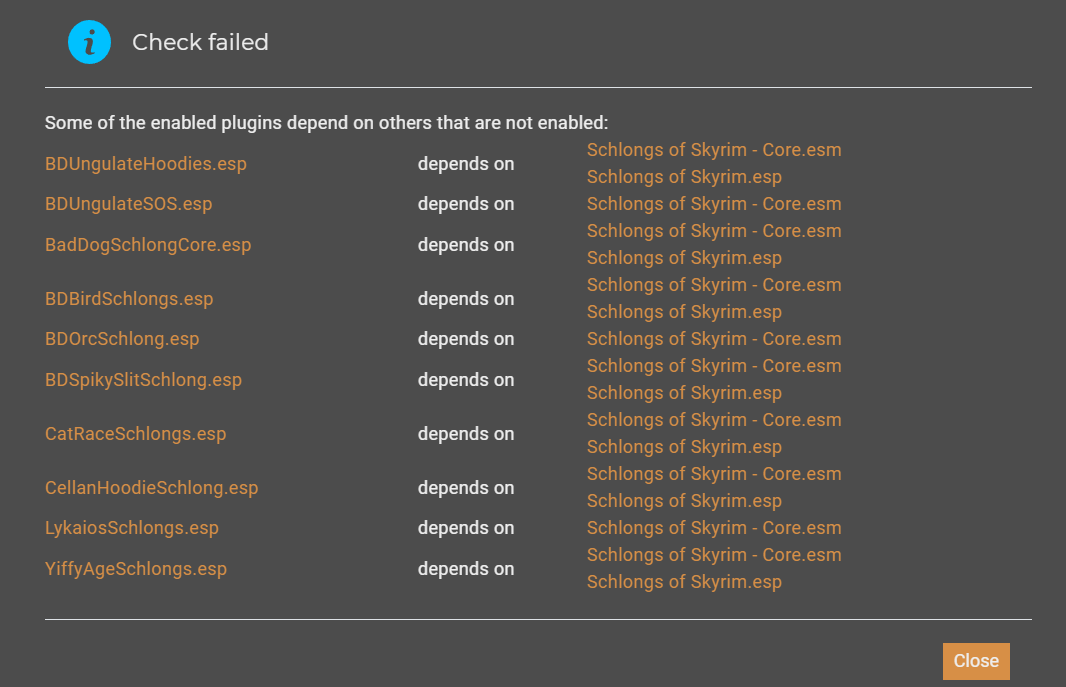The width and height of the screenshot is (1066, 687).
Task: Open the CatRaceSchlongs.esp plugin link
Action: click(x=135, y=434)
